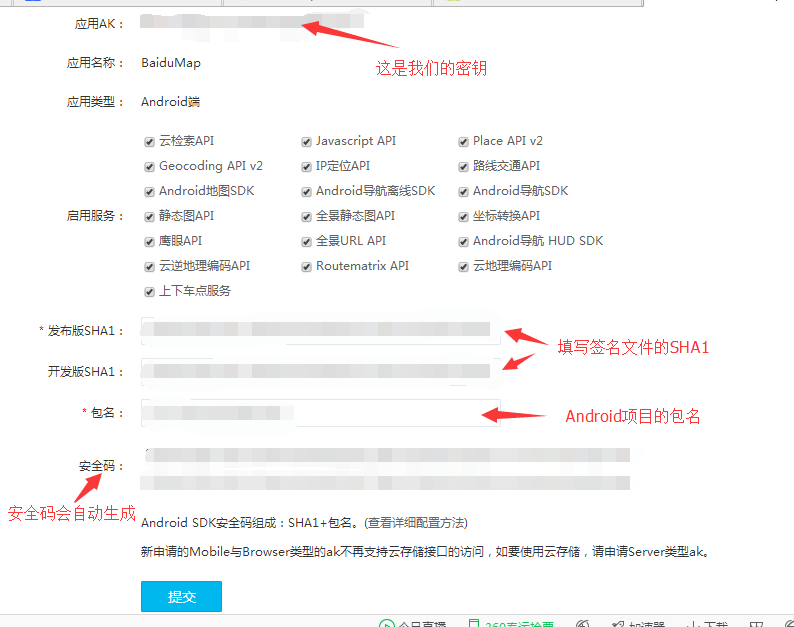Click the 应用名称 label

95,63
